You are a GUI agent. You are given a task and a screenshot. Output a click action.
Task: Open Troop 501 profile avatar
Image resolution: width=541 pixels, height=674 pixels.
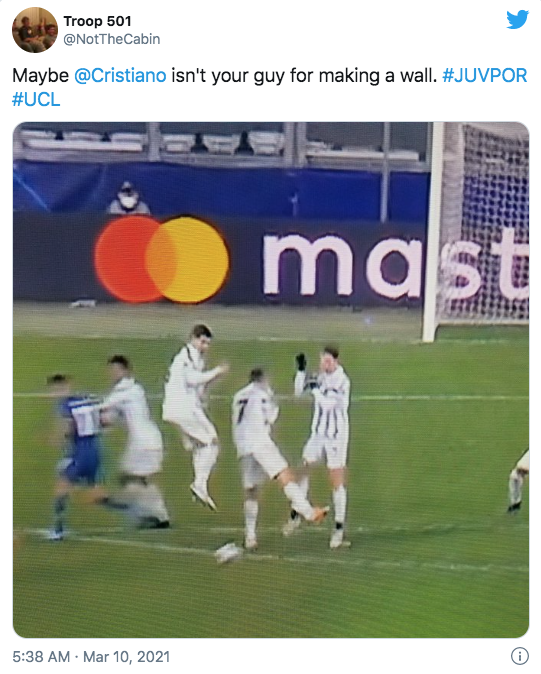tap(34, 30)
